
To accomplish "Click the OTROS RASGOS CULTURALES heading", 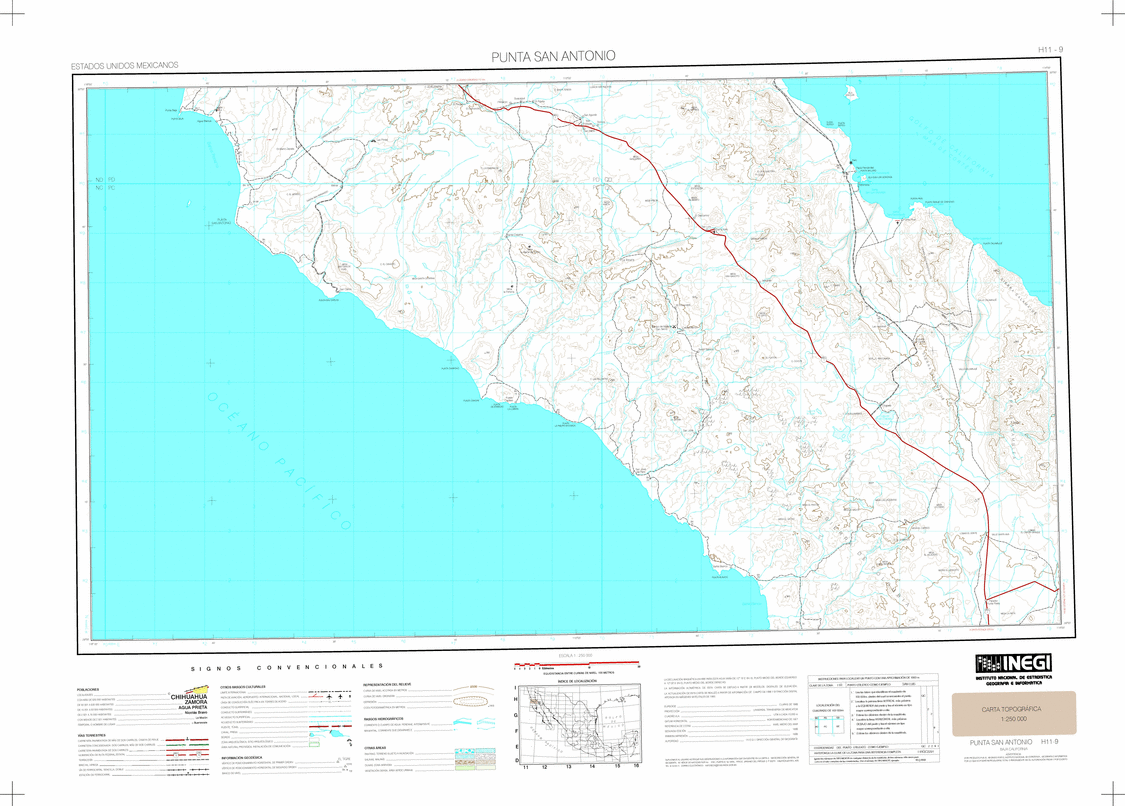I will pos(243,687).
